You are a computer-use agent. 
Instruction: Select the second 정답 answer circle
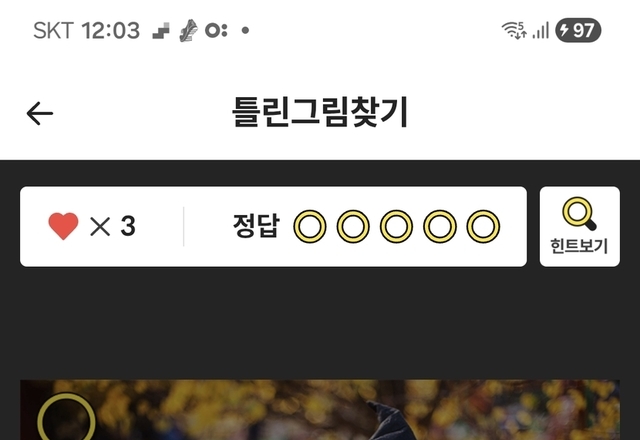tap(353, 226)
